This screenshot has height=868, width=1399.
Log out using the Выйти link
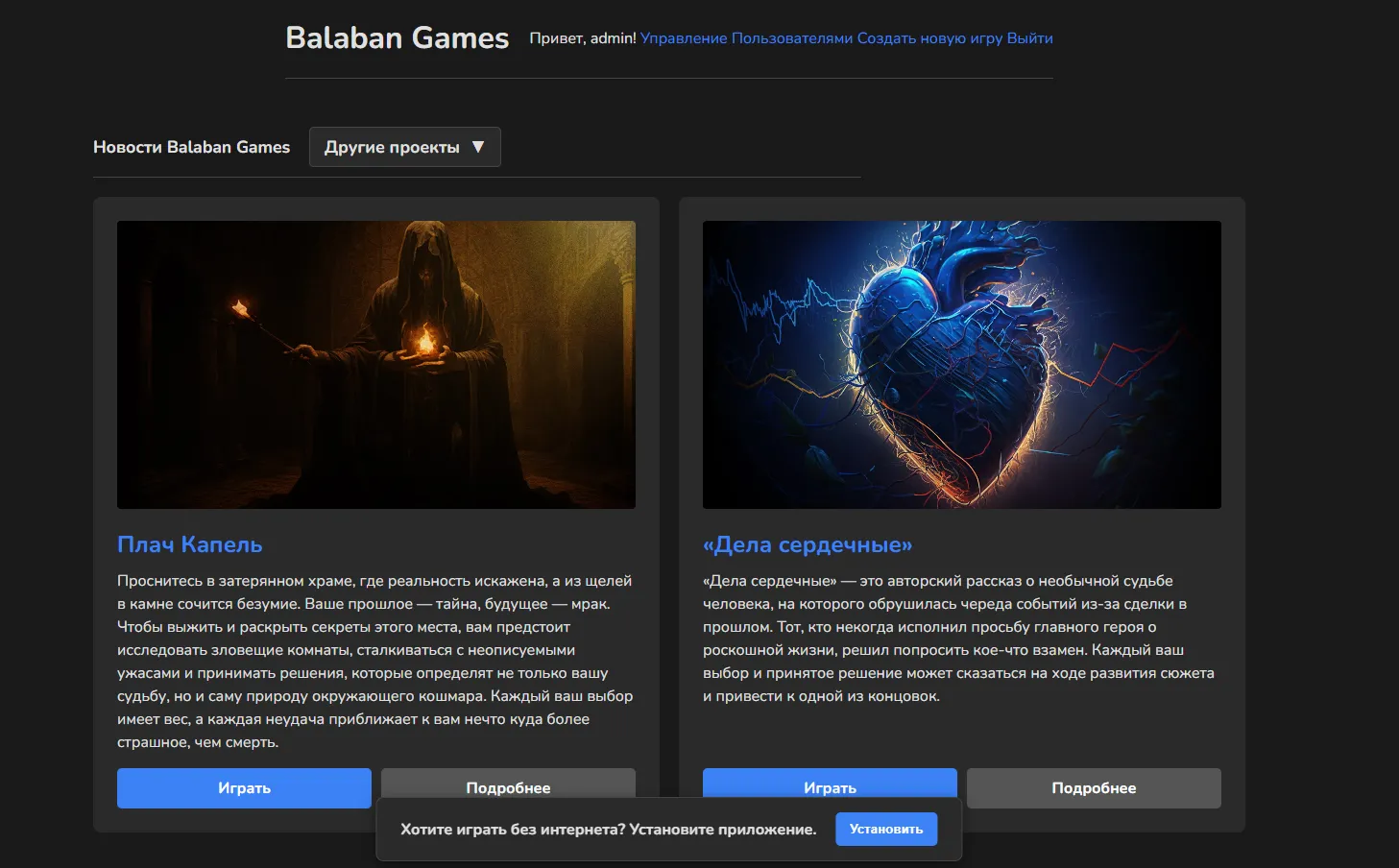(x=1029, y=38)
